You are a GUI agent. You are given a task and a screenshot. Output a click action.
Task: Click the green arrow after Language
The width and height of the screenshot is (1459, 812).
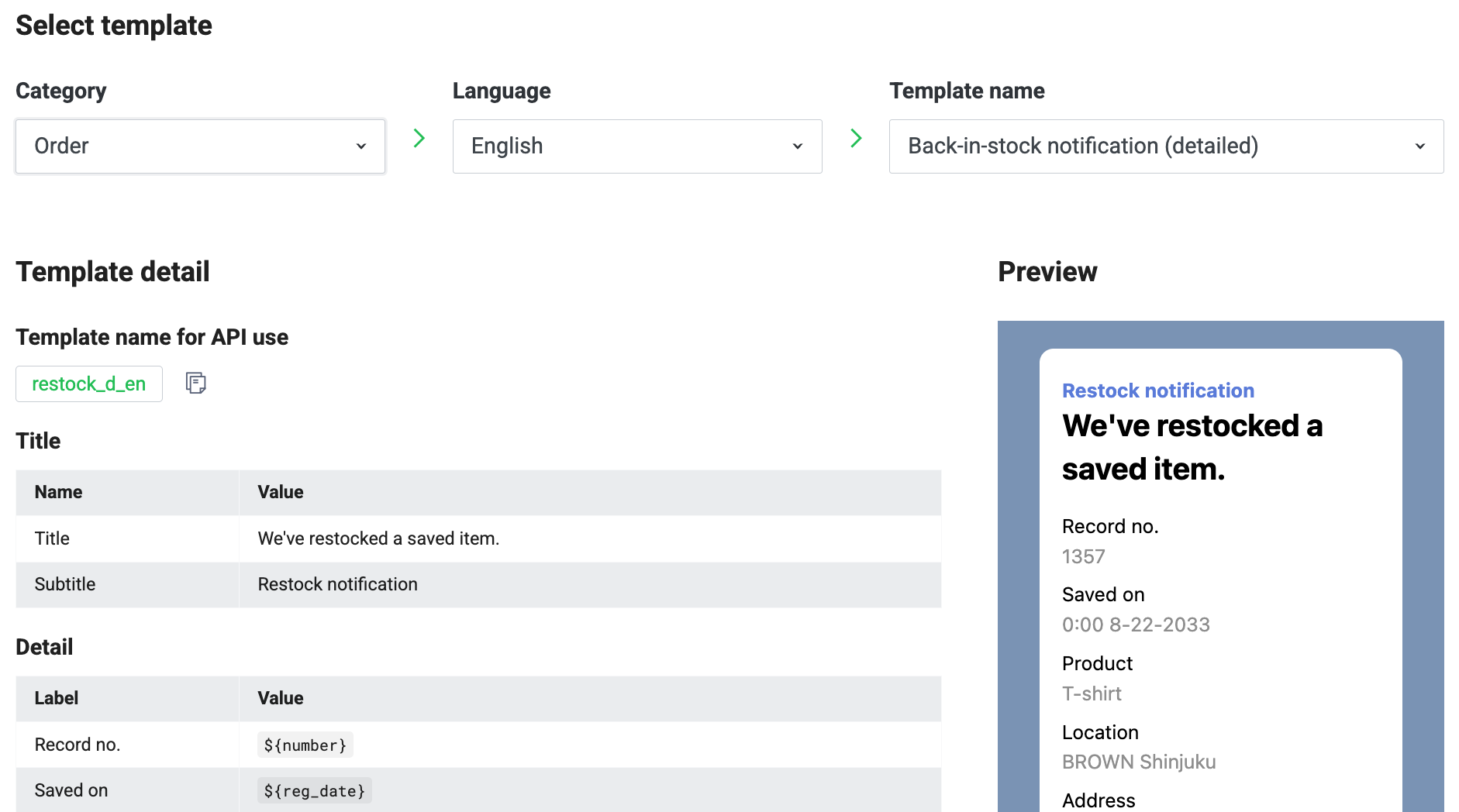(856, 139)
